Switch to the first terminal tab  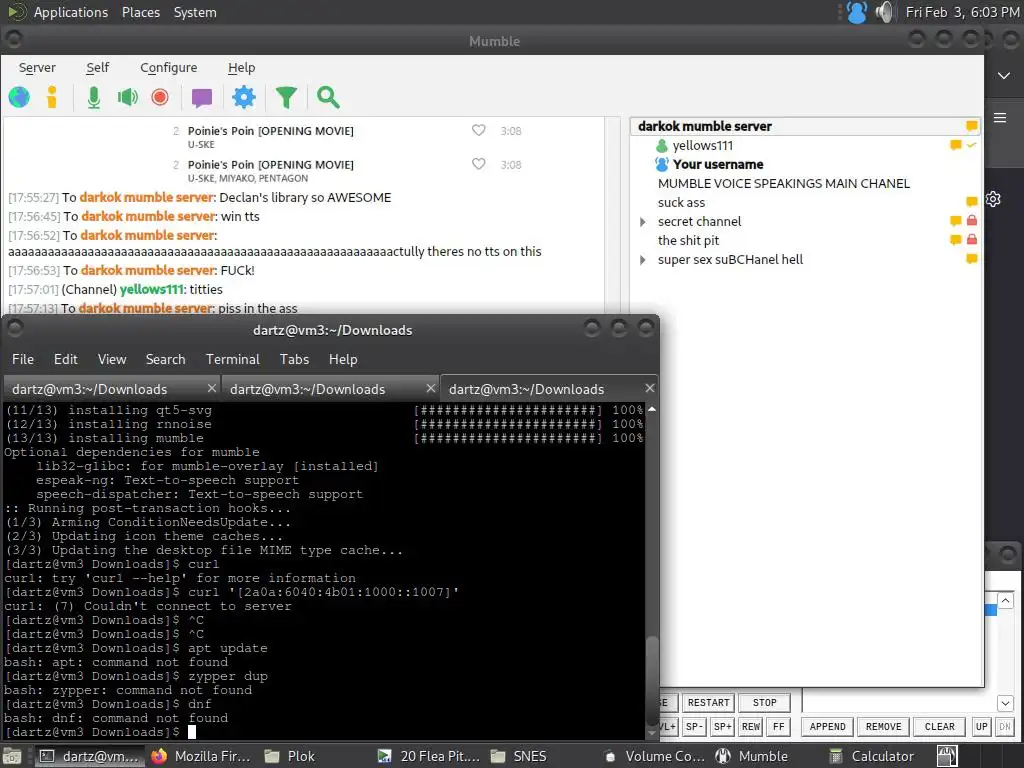tap(112, 389)
